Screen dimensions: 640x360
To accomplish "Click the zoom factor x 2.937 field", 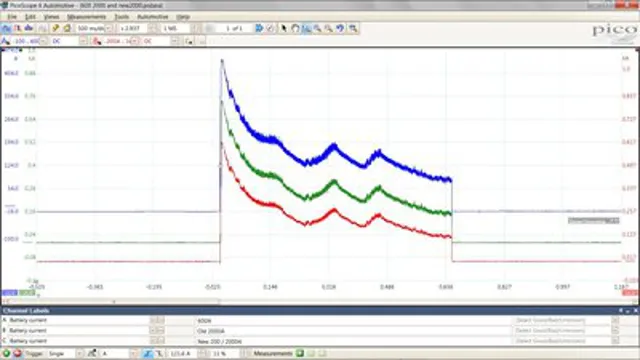I will pos(133,28).
